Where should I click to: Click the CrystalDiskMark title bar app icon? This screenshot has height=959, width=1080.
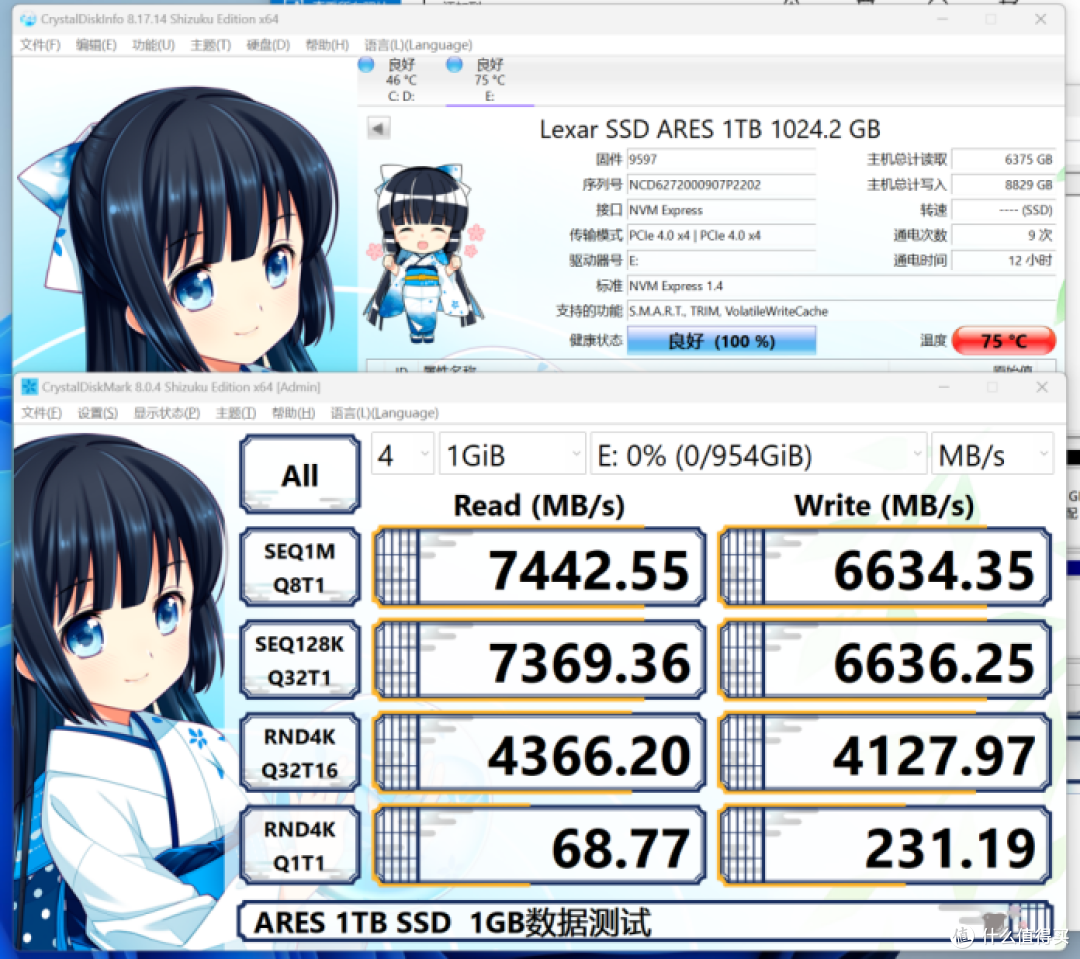coord(29,387)
